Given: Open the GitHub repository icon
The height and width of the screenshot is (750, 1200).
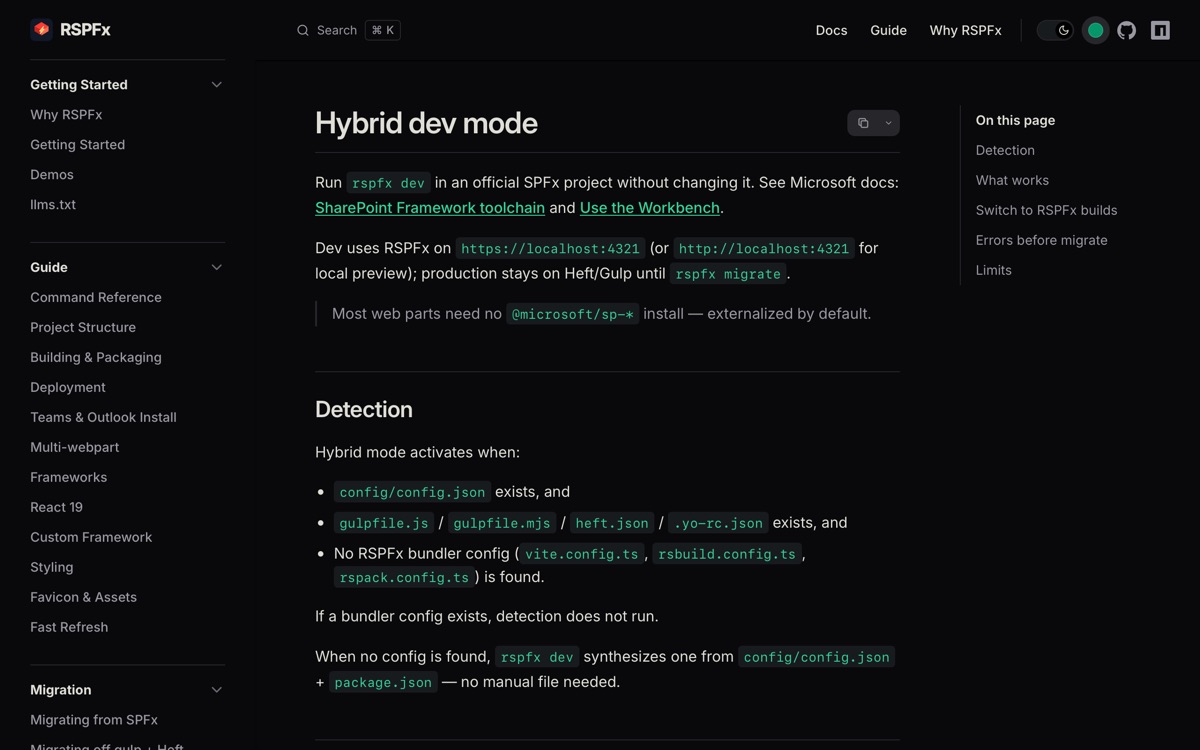Looking at the screenshot, I should (x=1127, y=30).
